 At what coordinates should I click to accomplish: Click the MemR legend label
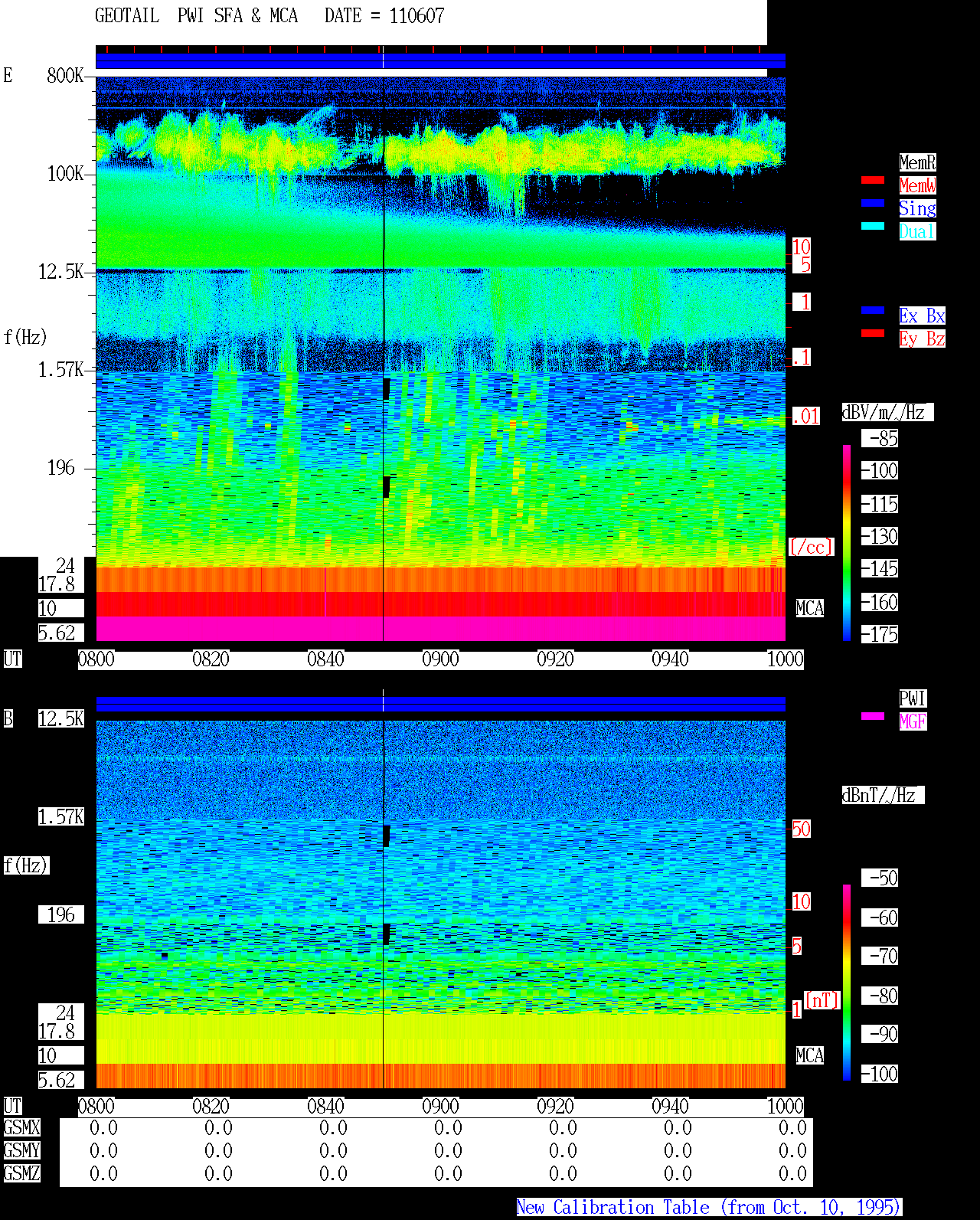[917, 162]
